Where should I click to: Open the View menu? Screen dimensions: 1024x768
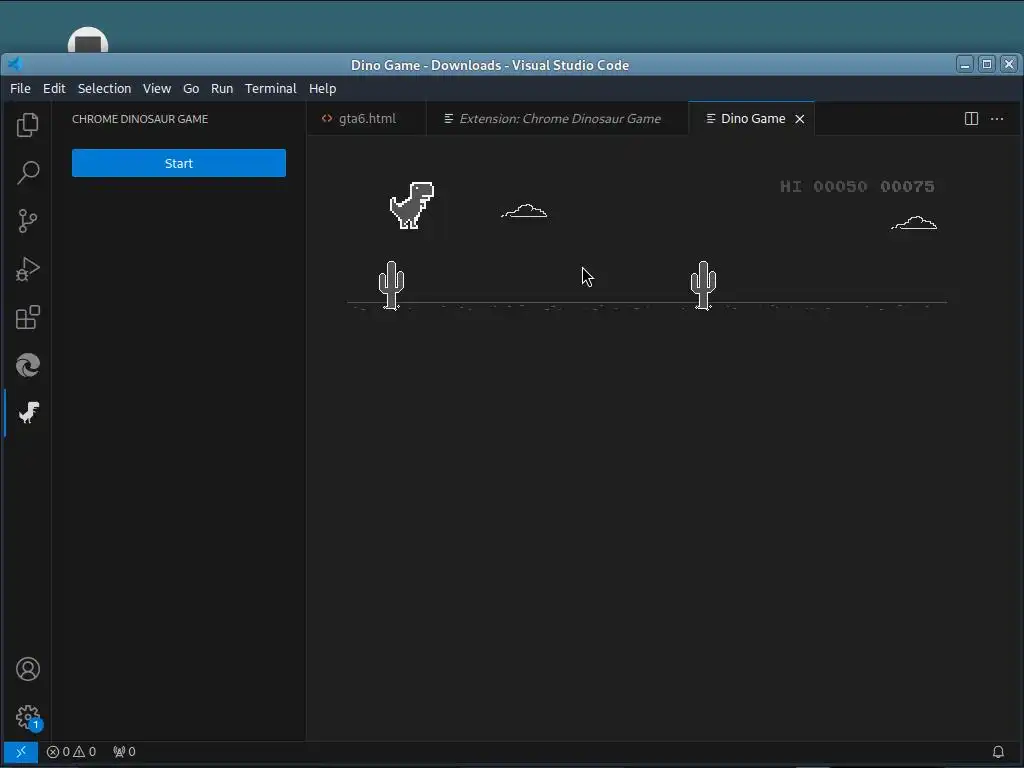pyautogui.click(x=157, y=88)
